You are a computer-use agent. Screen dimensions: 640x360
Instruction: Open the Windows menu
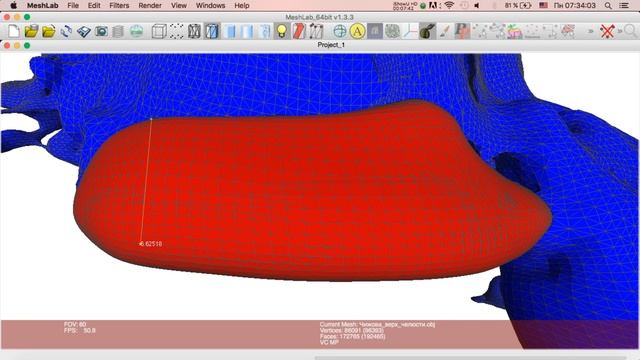[x=210, y=5]
